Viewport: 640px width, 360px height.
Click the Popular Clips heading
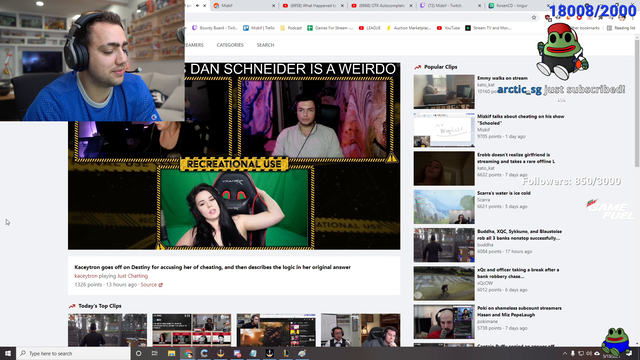(x=440, y=67)
